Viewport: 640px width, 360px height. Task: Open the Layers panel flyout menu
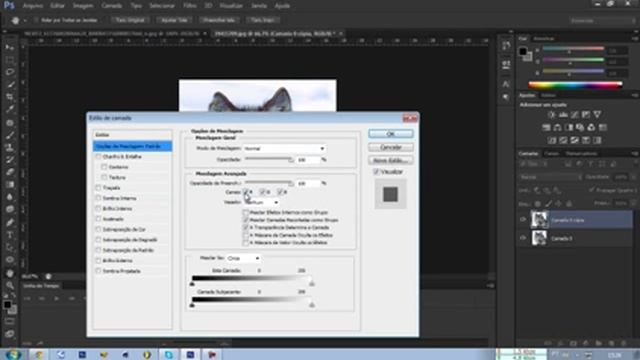[635, 154]
